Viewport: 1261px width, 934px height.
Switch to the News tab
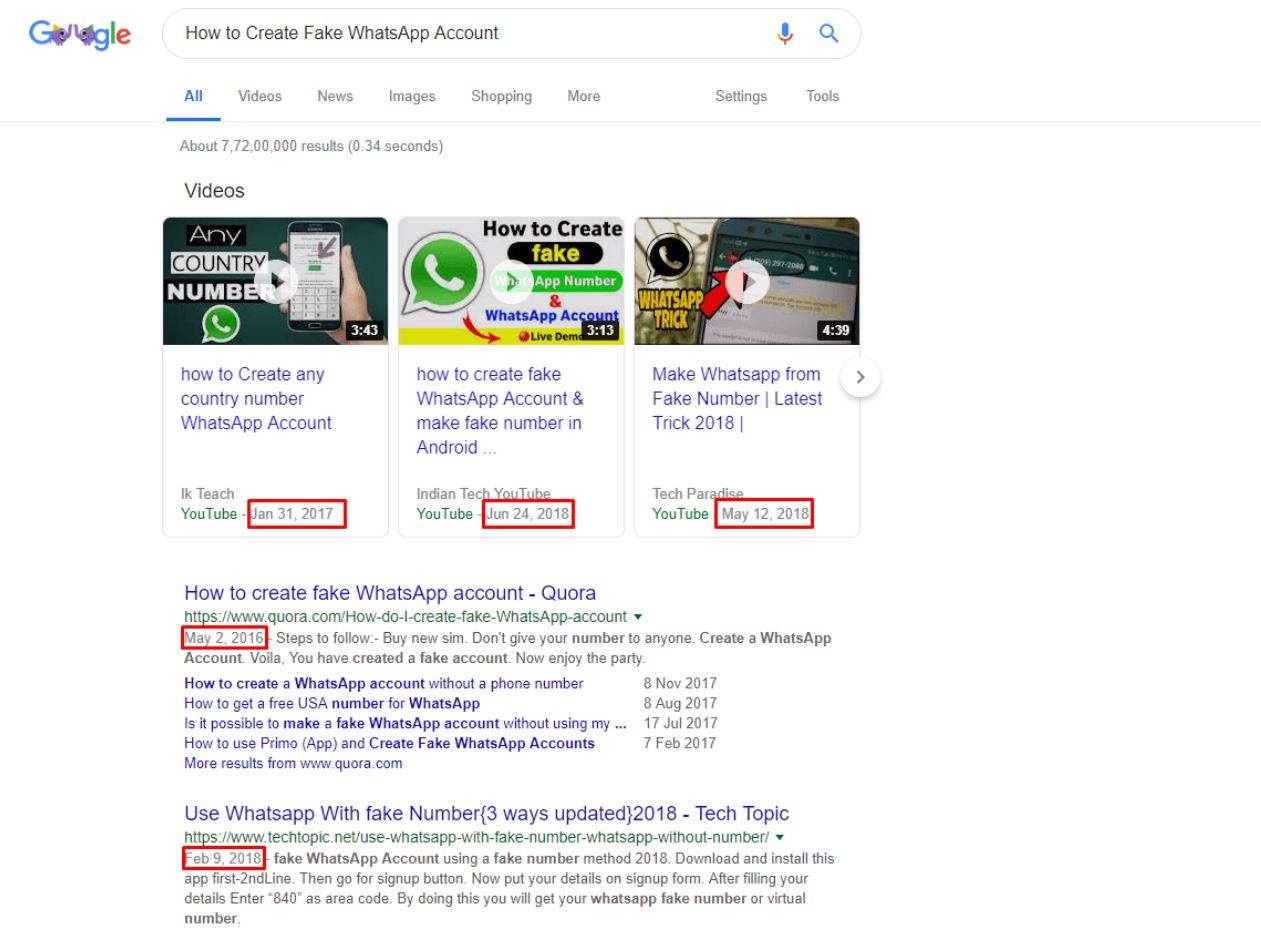click(x=335, y=97)
